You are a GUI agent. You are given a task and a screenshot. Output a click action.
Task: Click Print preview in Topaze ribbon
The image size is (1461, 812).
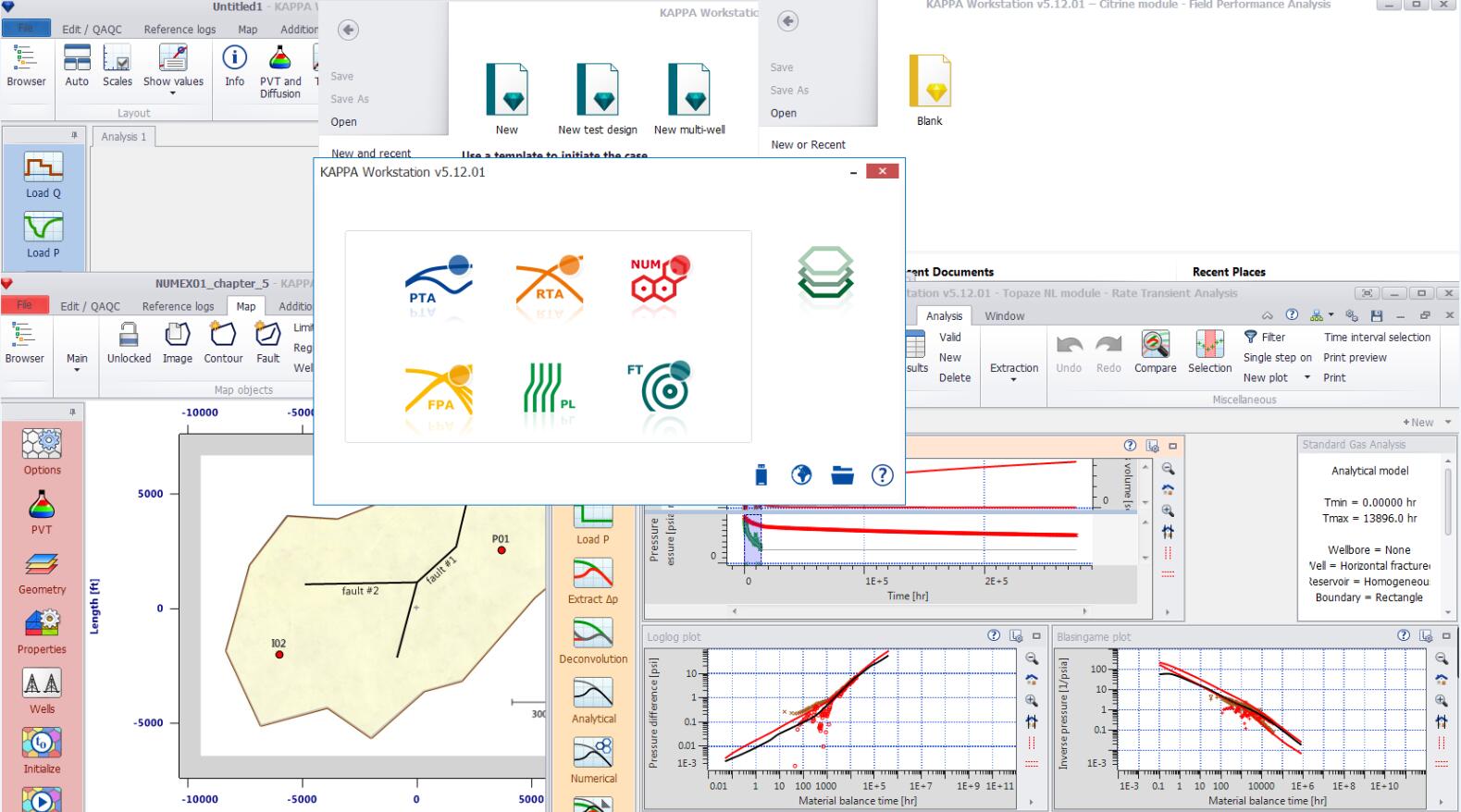tap(1355, 358)
